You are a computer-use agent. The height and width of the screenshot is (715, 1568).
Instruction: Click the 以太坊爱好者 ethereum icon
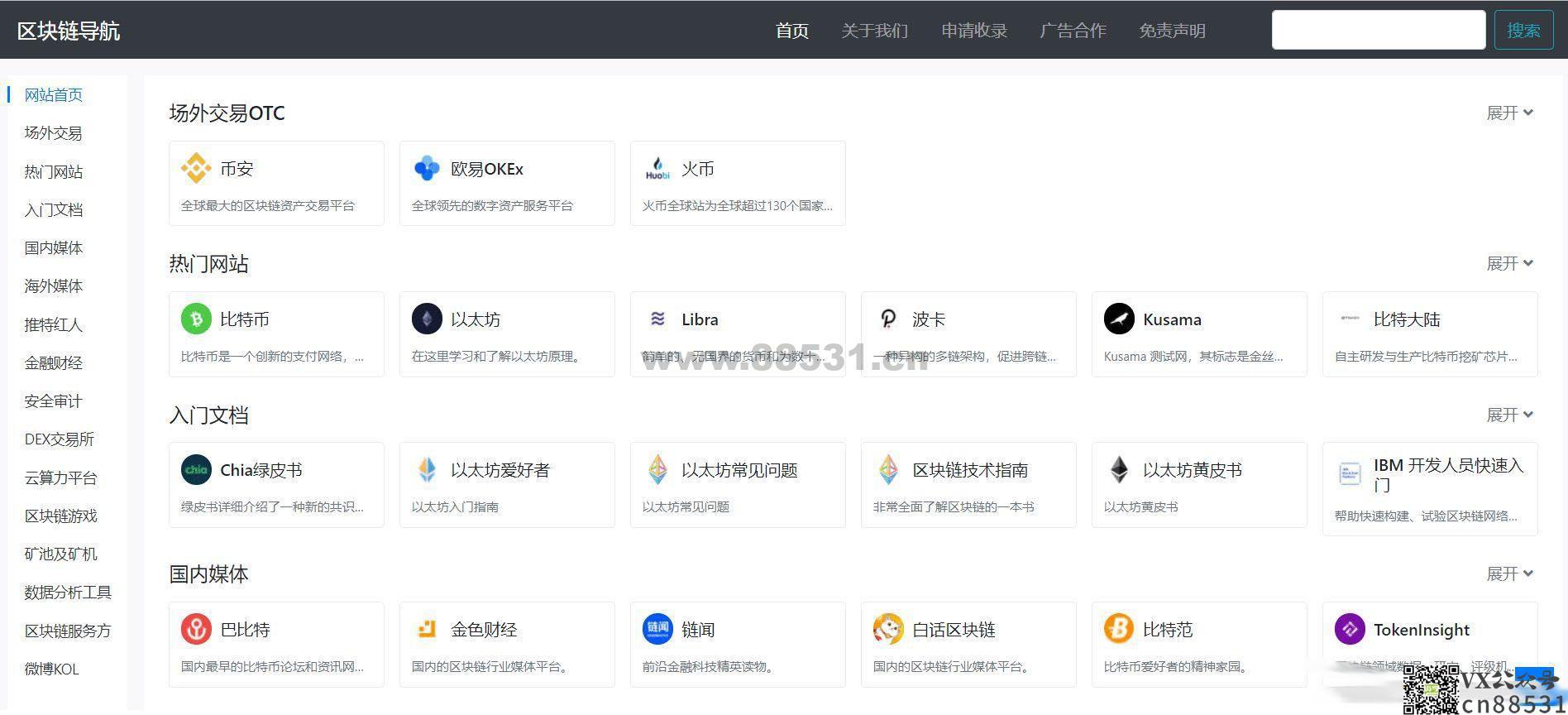coord(427,470)
